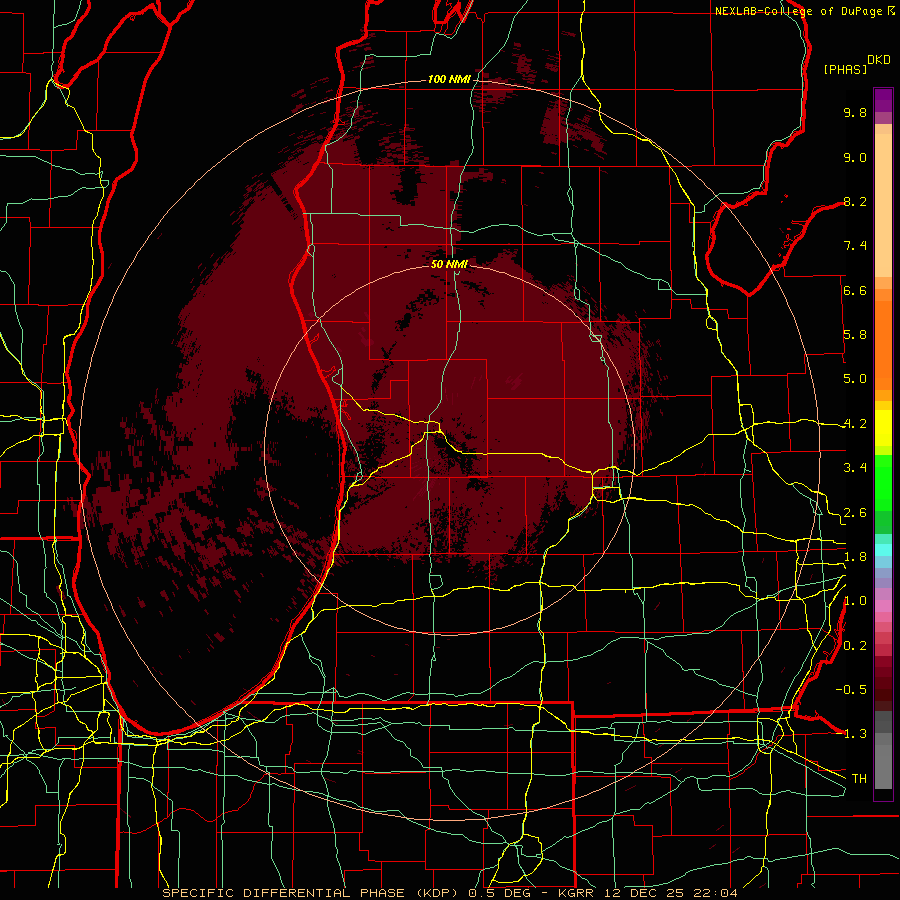This screenshot has width=900, height=900.
Task: Click the 9.0 value on the color scale
Action: tap(855, 157)
